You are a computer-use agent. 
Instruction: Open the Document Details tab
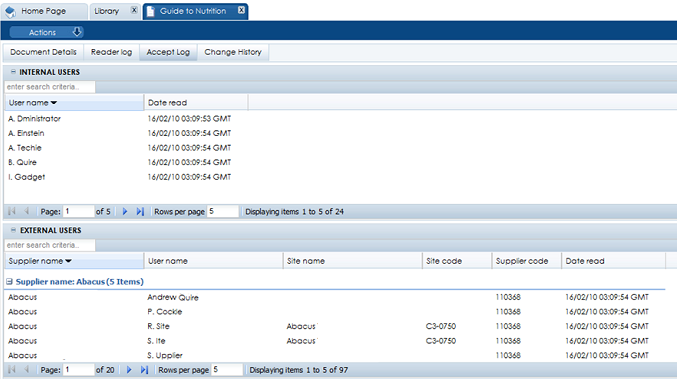click(x=43, y=52)
